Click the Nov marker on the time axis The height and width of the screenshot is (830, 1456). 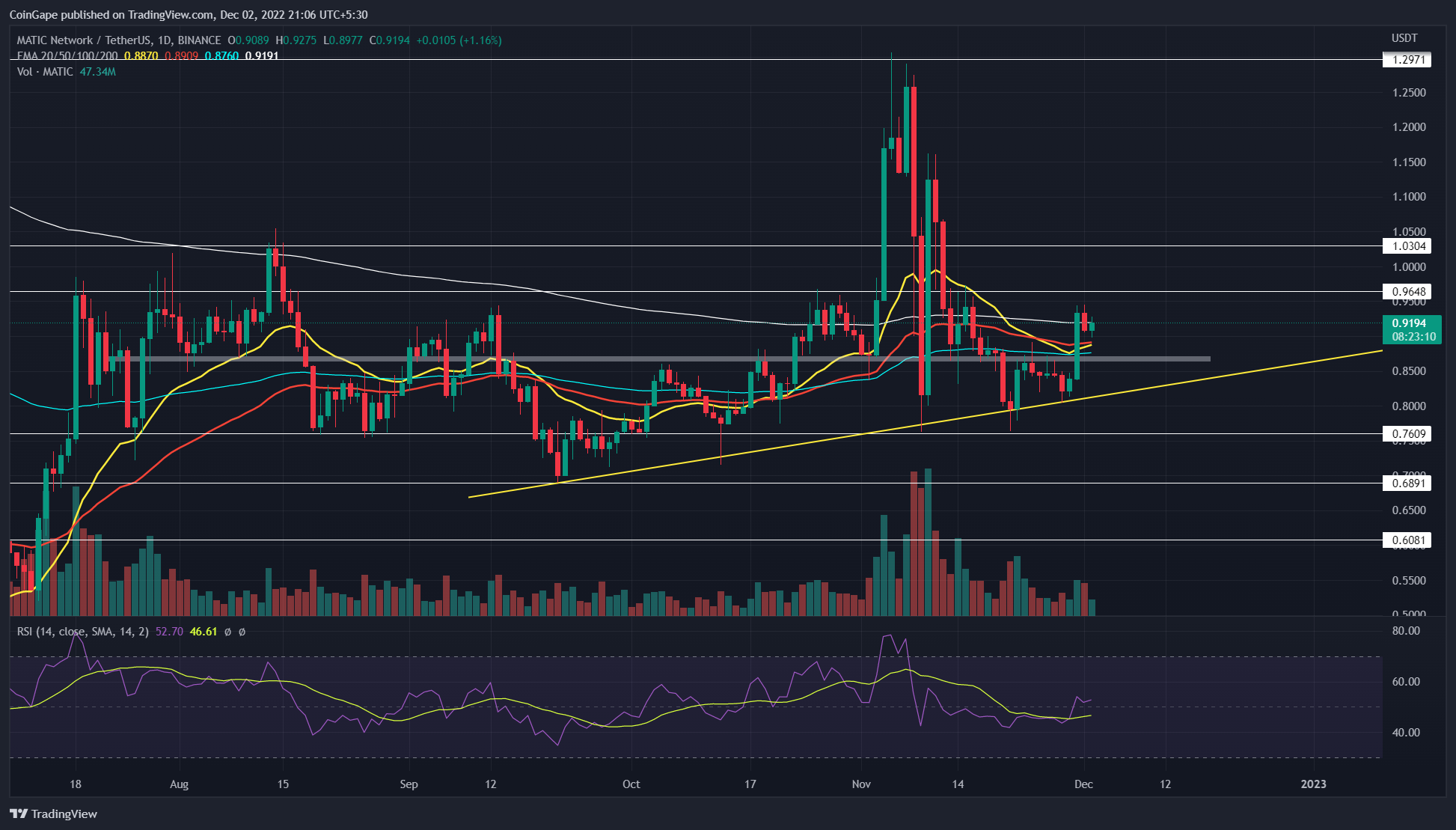point(861,784)
